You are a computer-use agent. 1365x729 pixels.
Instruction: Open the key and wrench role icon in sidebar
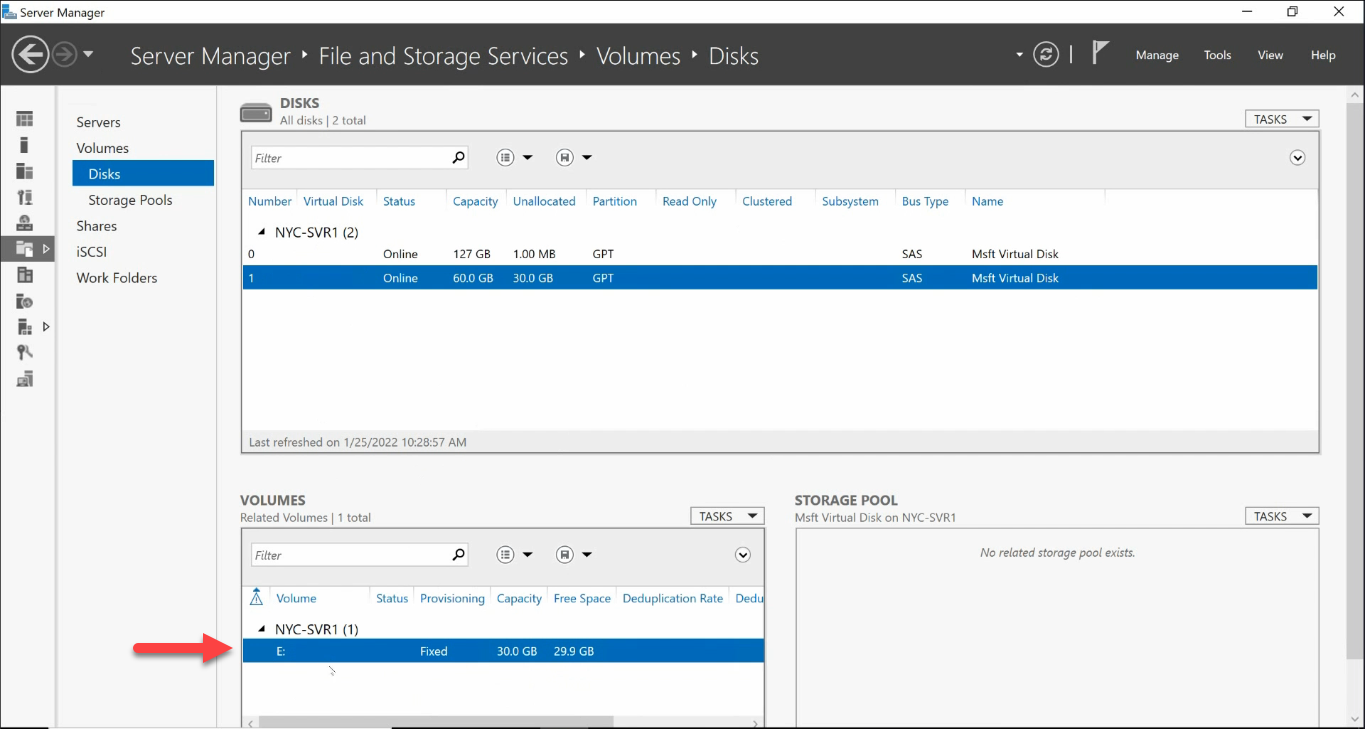pyautogui.click(x=25, y=352)
